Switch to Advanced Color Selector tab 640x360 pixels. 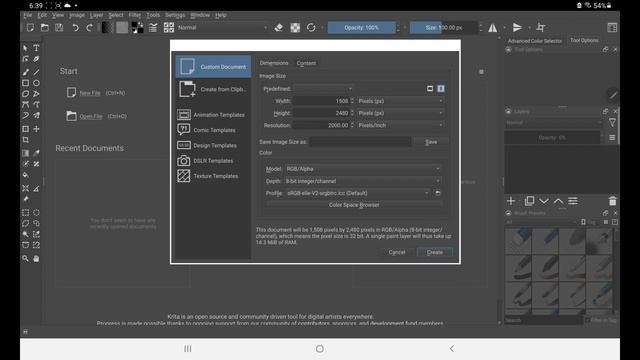point(535,41)
